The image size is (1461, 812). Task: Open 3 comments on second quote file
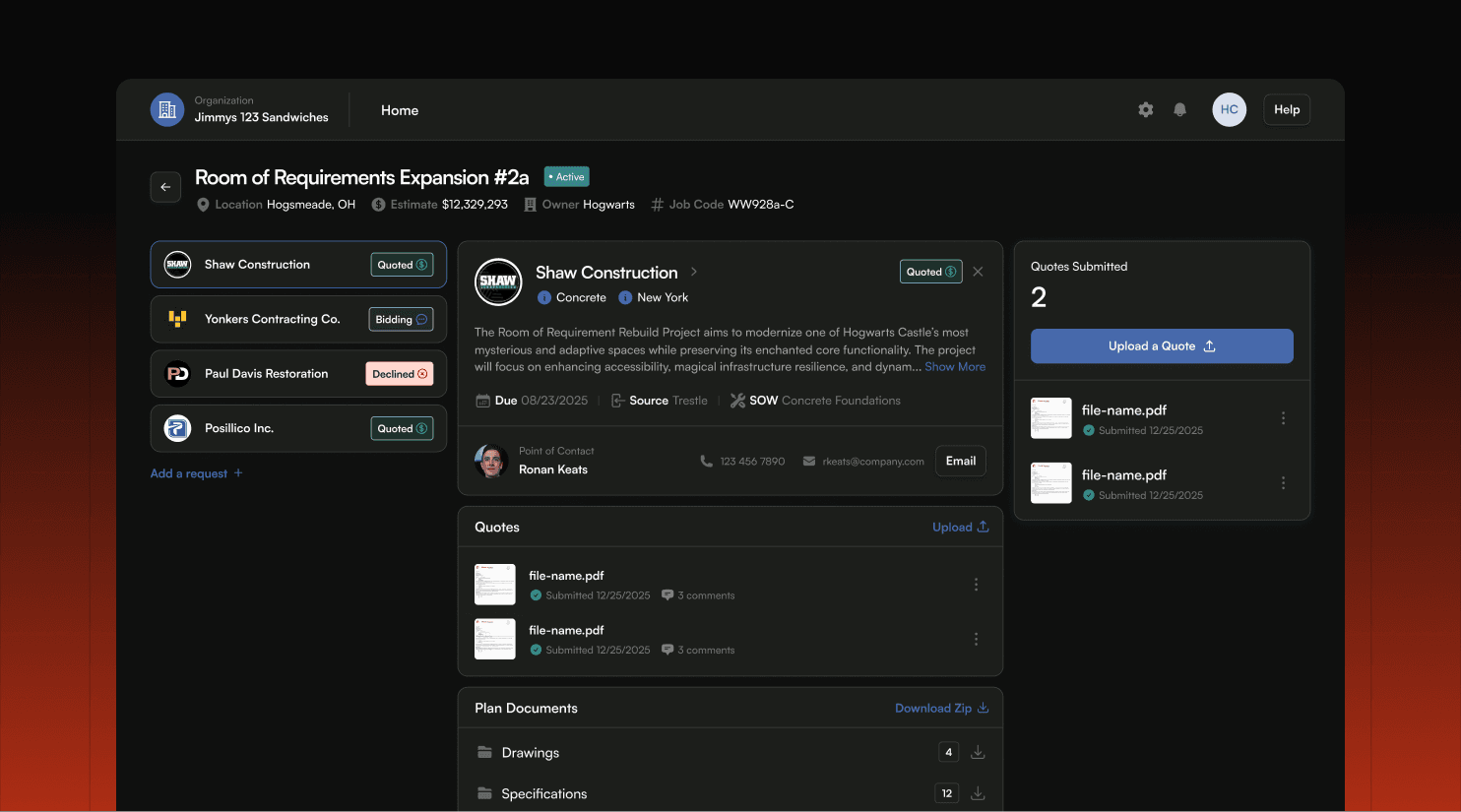698,650
